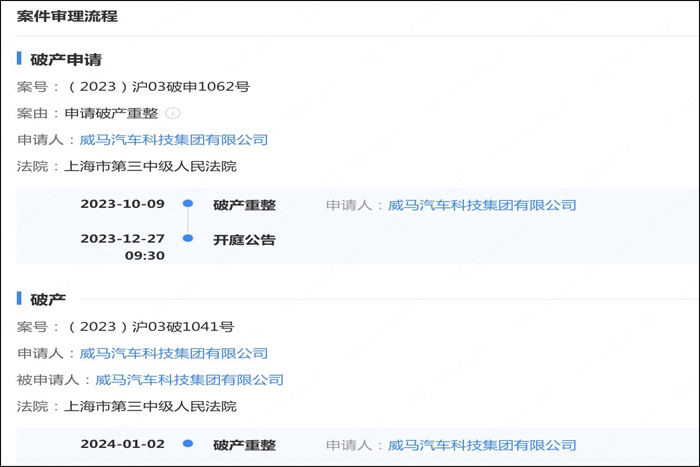Click the date 2023-12-27
700x467 pixels.
tap(122, 239)
